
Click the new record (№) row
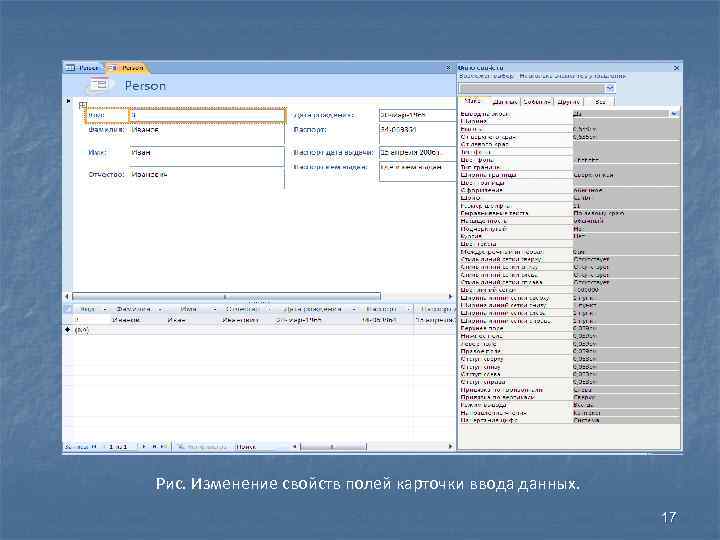(x=259, y=330)
